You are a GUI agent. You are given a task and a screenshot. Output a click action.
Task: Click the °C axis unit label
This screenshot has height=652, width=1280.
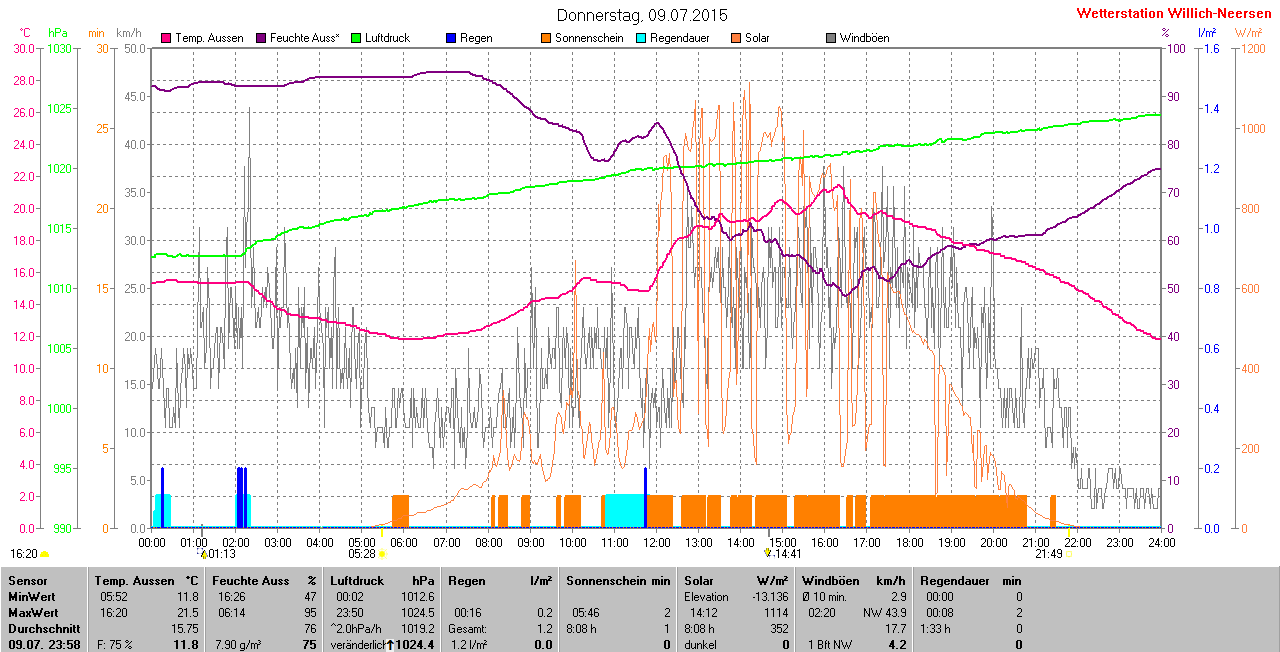(x=24, y=33)
